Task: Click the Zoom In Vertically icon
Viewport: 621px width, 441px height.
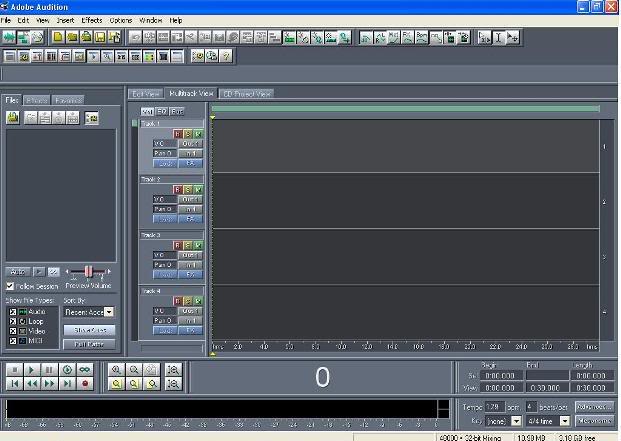Action: 173,370
